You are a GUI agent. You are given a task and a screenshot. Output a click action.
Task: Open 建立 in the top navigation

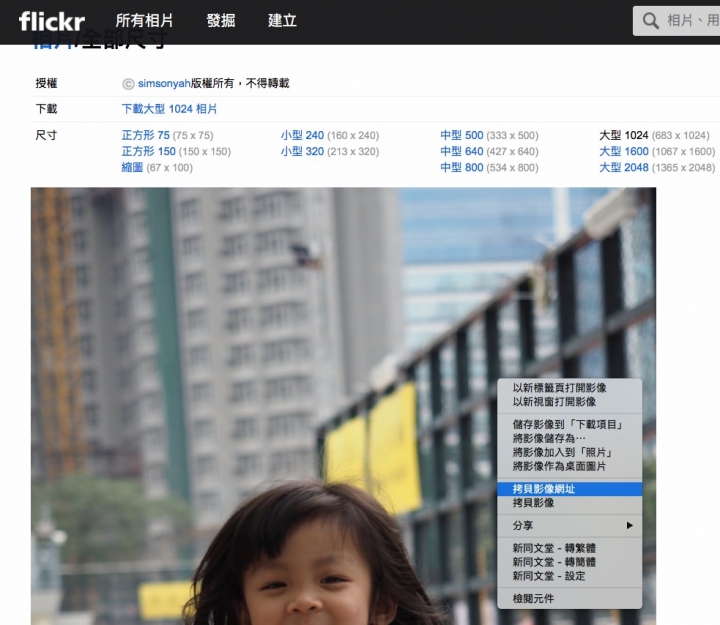pyautogui.click(x=282, y=21)
